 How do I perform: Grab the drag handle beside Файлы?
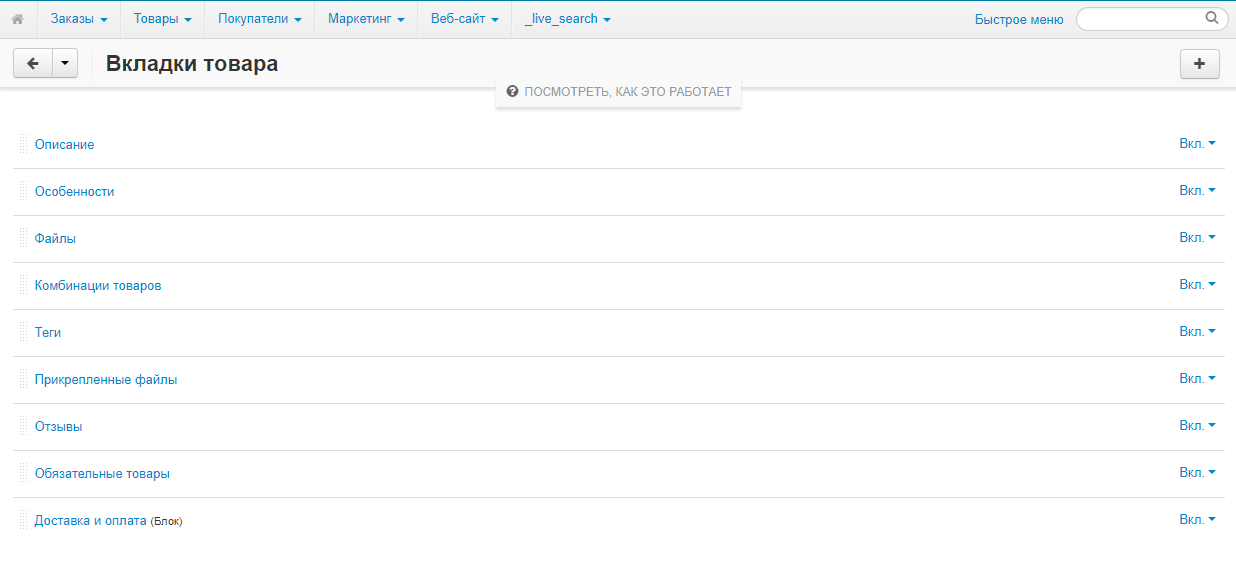coord(24,238)
